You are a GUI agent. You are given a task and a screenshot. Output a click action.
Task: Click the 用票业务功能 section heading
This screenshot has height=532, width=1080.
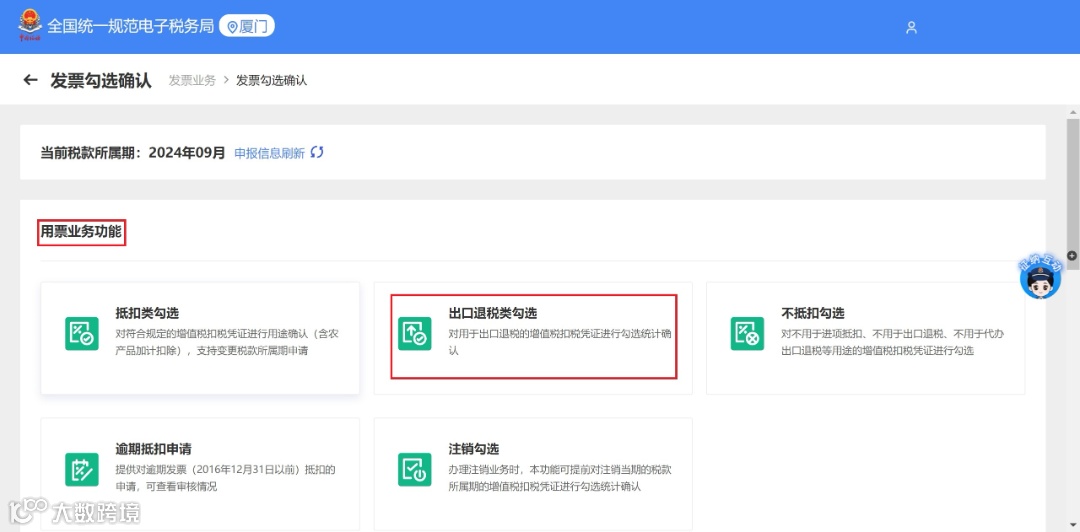[81, 232]
